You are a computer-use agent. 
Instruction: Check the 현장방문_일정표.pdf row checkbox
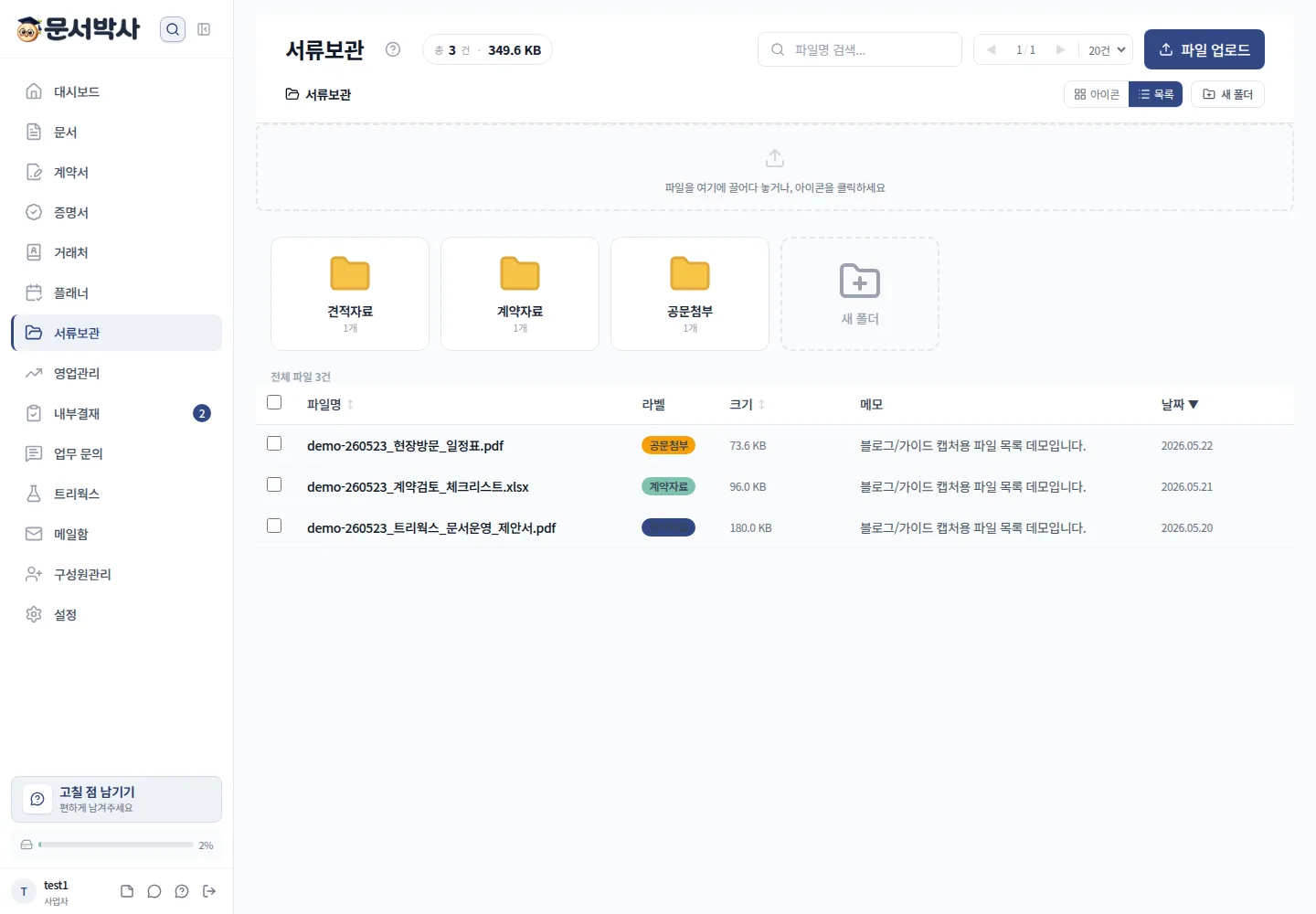[x=274, y=443]
